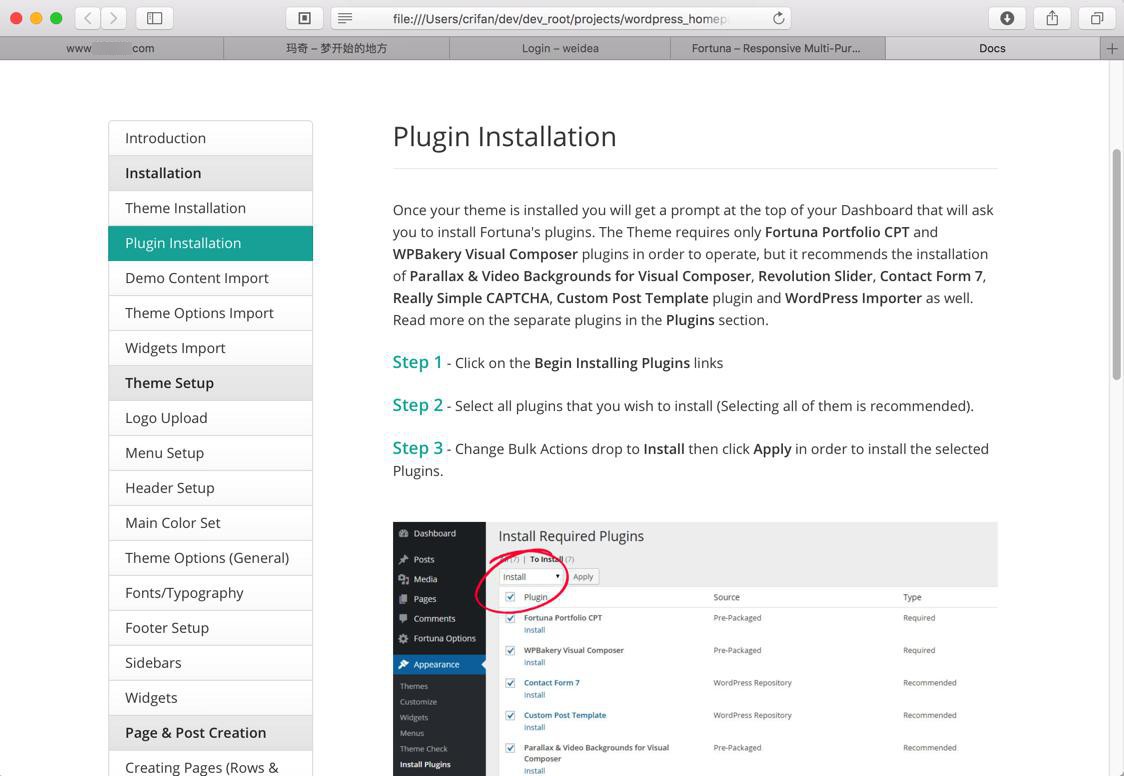Viewport: 1124px width, 776px height.
Task: Open Footer Setup in sidebar
Action: (x=210, y=628)
